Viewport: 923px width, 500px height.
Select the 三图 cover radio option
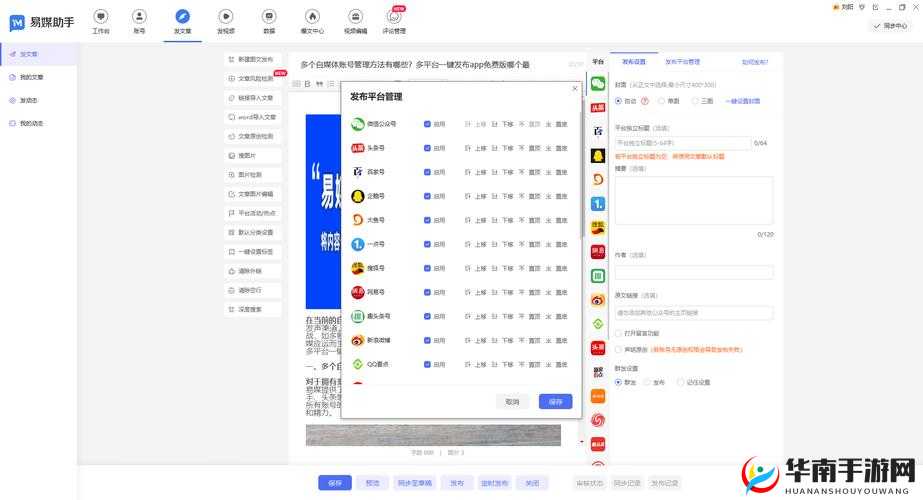tap(695, 101)
